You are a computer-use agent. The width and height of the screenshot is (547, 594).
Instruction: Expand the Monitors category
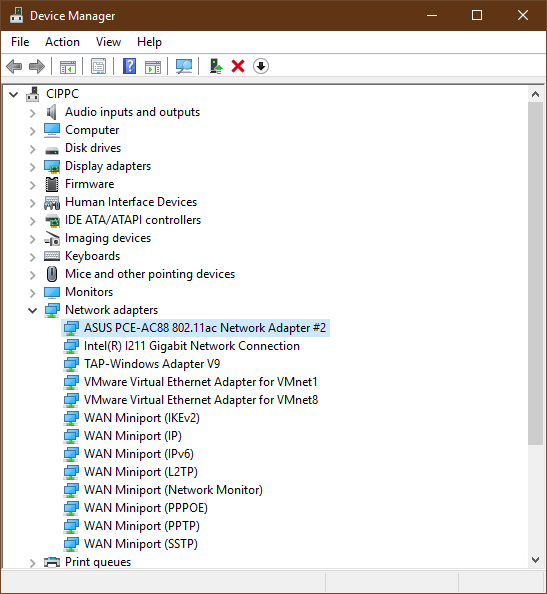[33, 293]
